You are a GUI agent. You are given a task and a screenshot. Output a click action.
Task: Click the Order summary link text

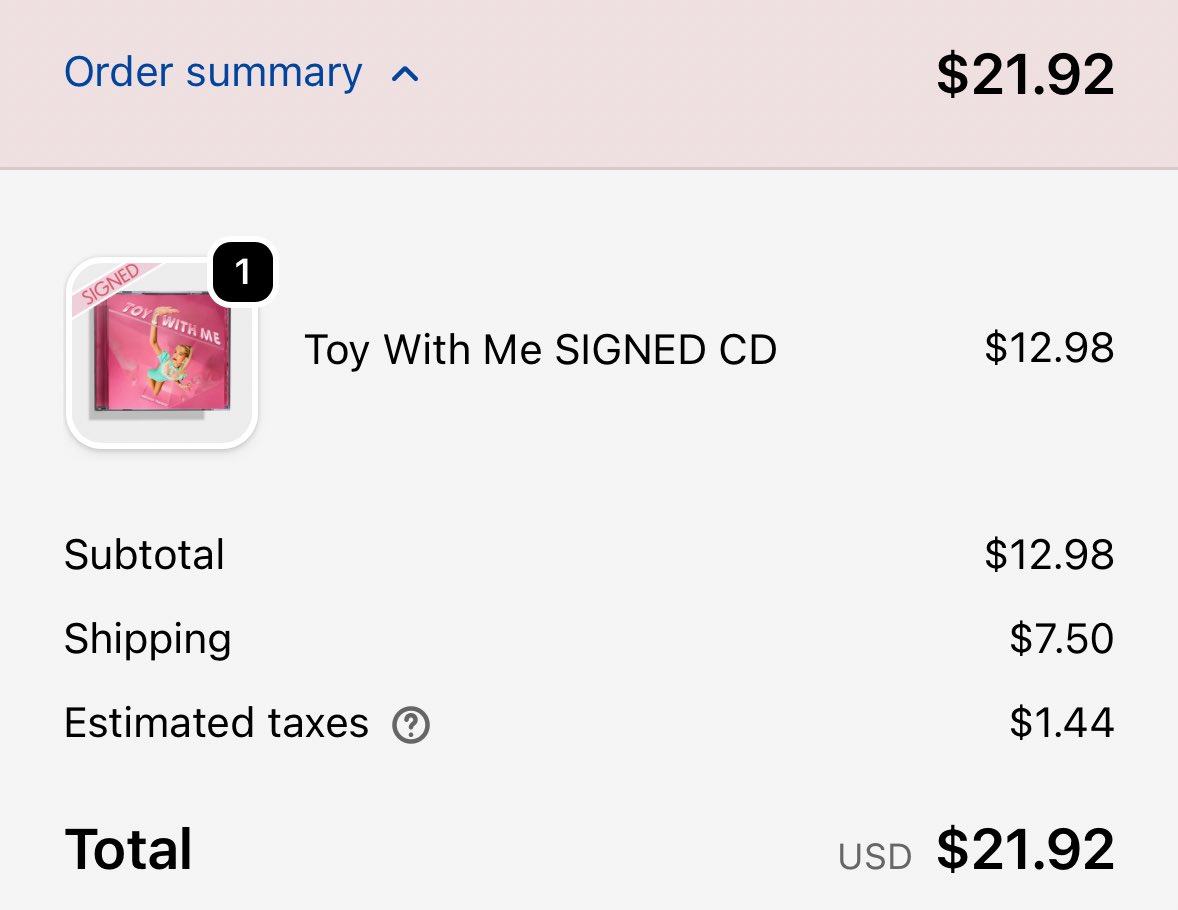tap(213, 73)
